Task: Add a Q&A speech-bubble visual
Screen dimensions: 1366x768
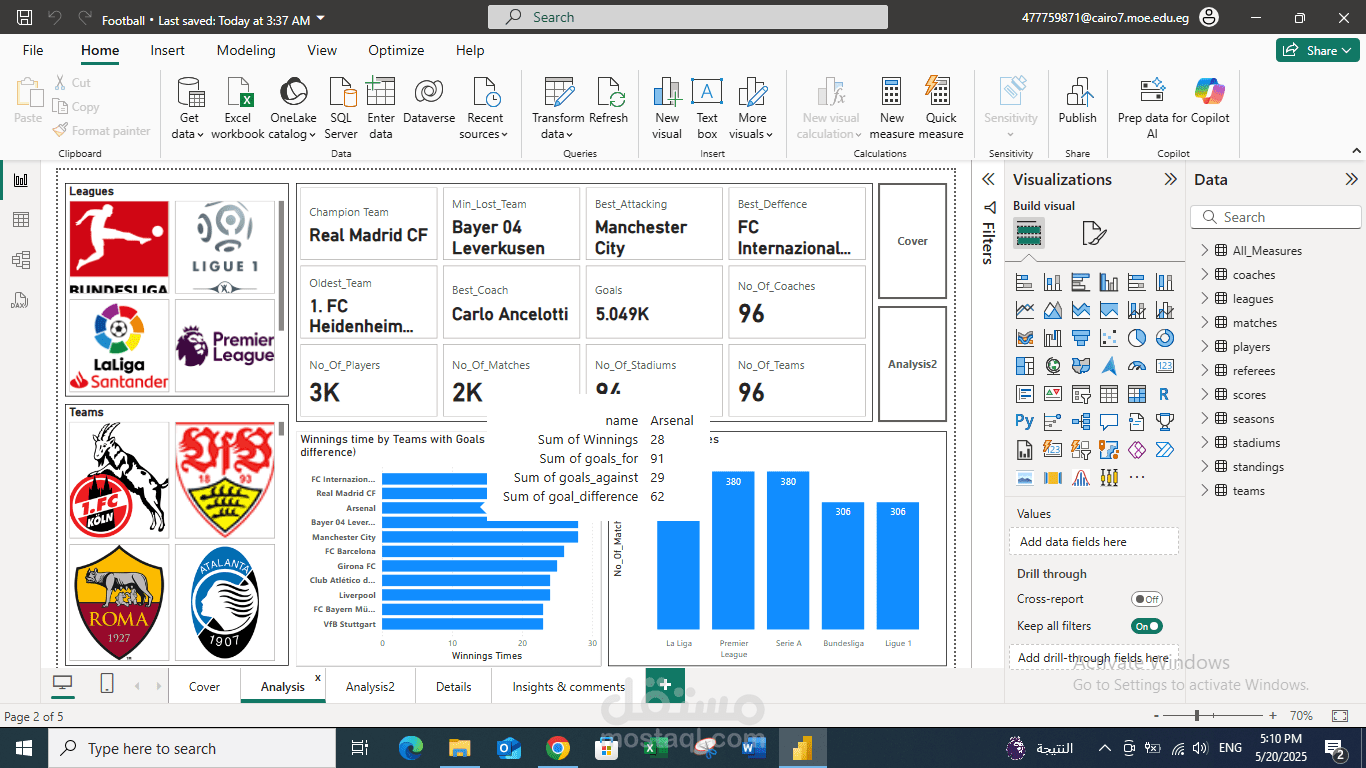Action: click(1108, 422)
